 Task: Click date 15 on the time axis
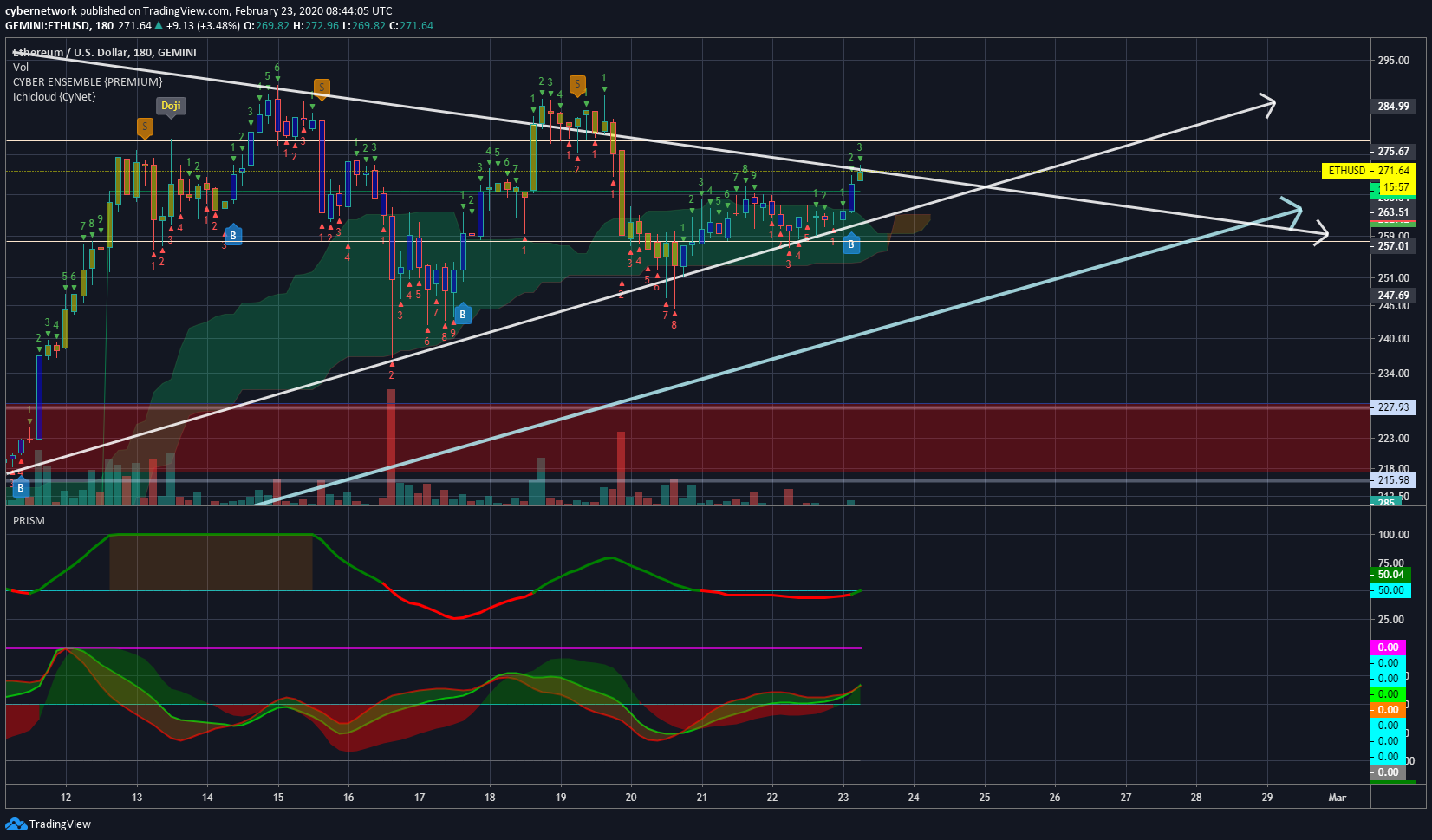click(x=278, y=798)
